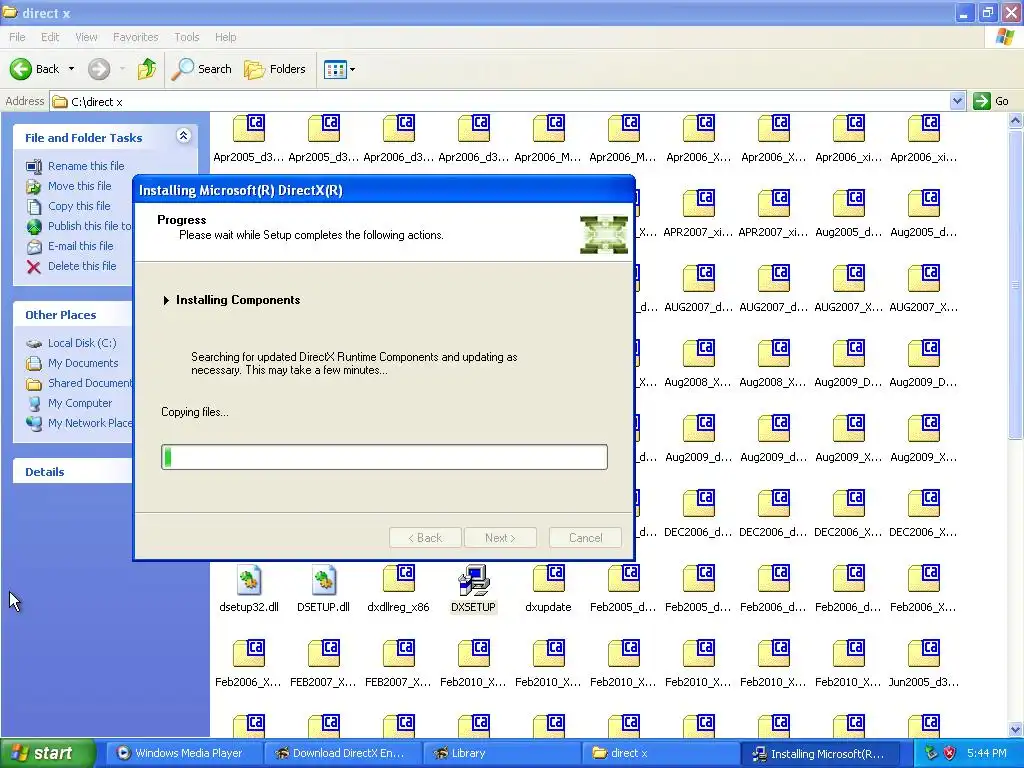Open the Edit menu

(50, 37)
